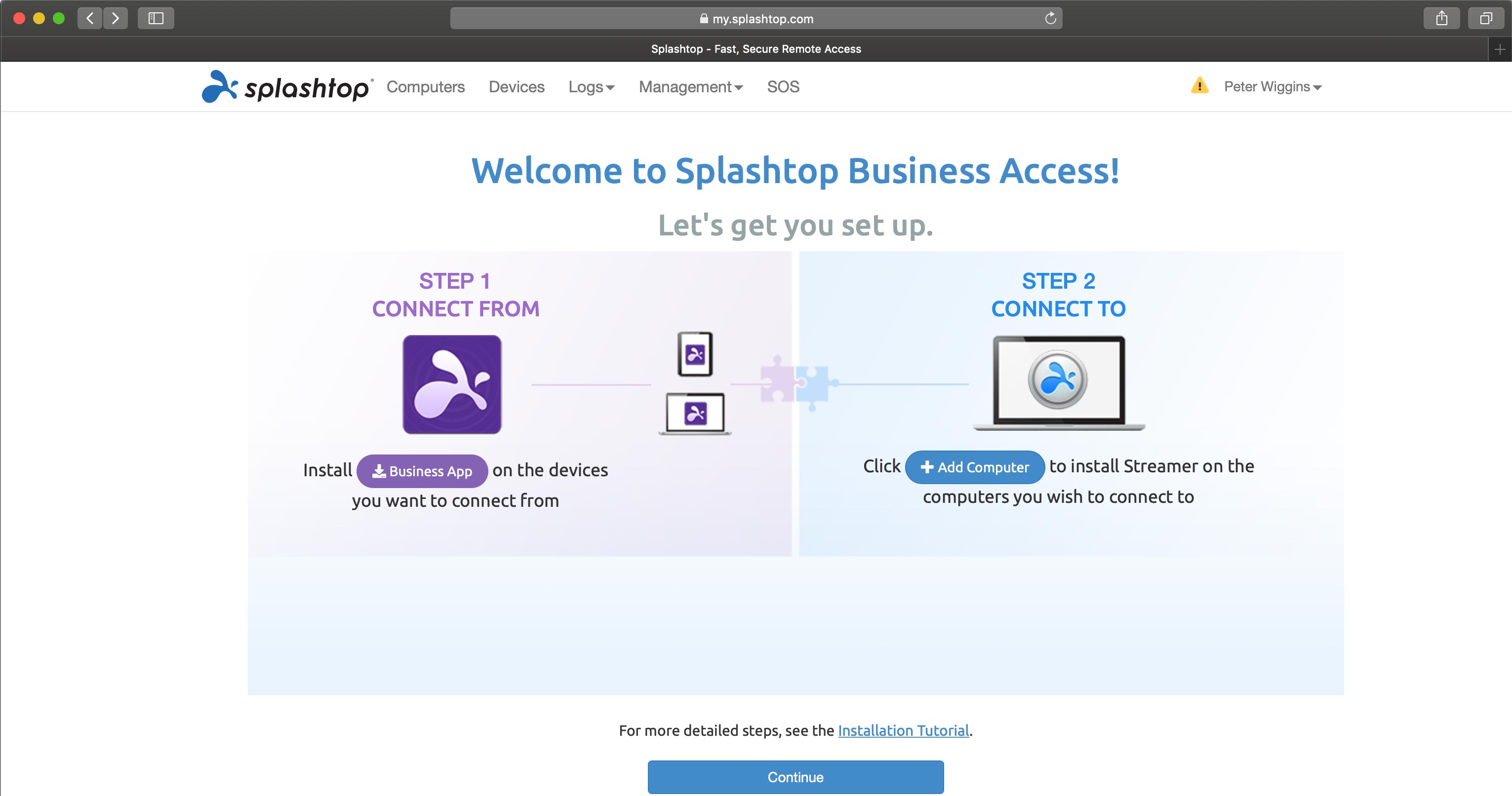Open the Devices page

(517, 87)
